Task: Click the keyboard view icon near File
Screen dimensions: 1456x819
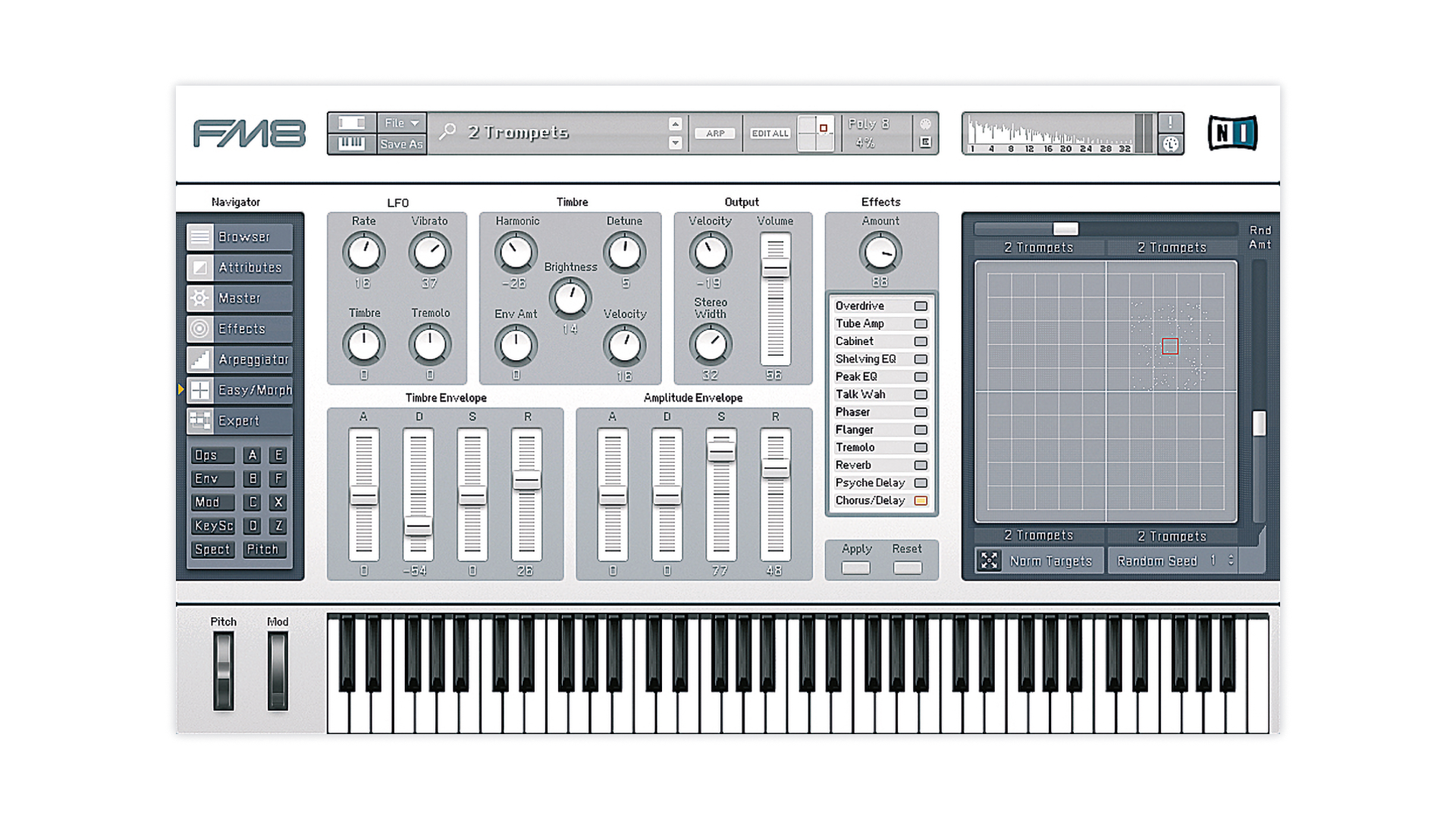Action: [x=350, y=144]
